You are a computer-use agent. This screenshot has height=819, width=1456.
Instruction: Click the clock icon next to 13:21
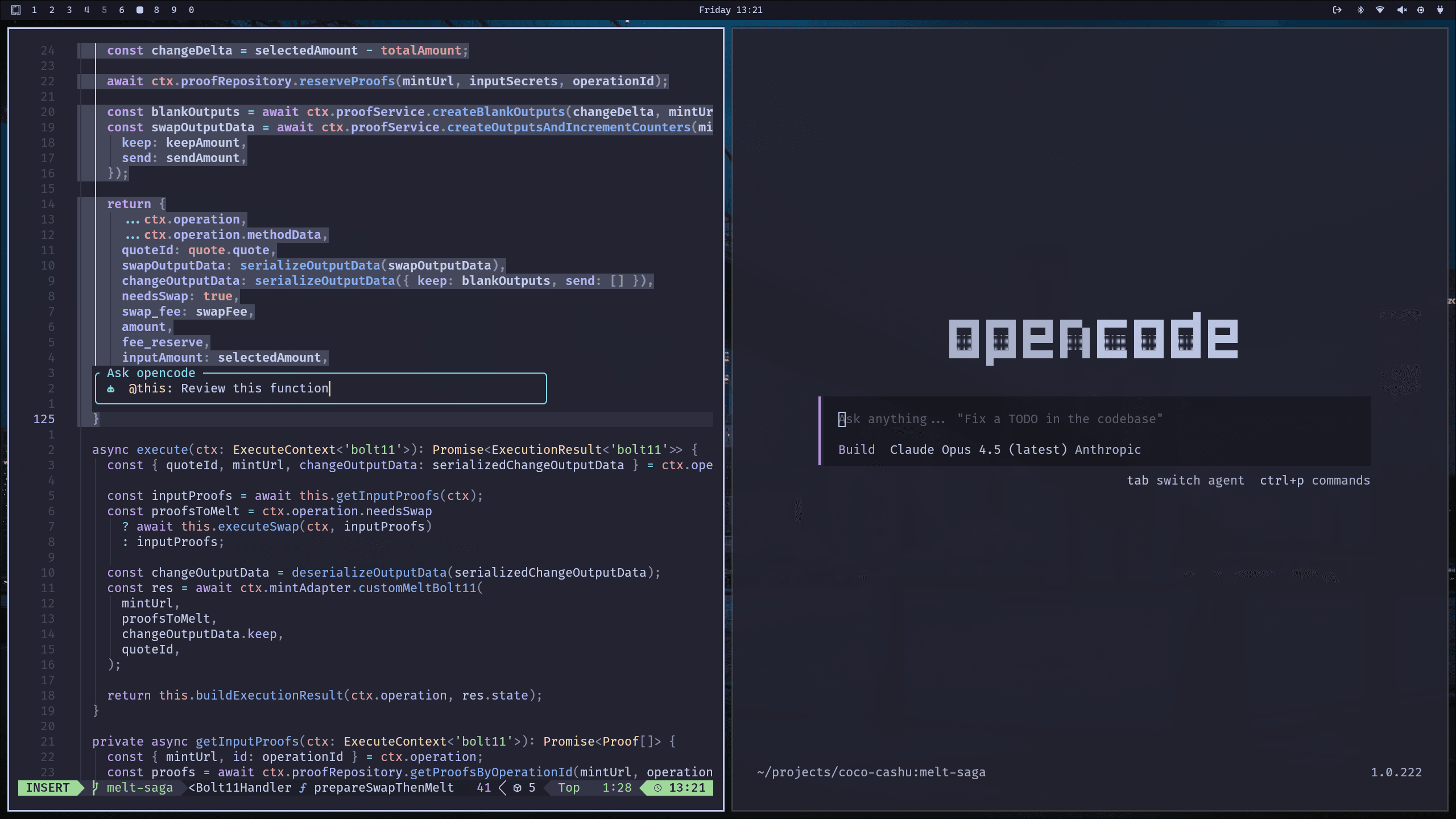click(x=657, y=788)
